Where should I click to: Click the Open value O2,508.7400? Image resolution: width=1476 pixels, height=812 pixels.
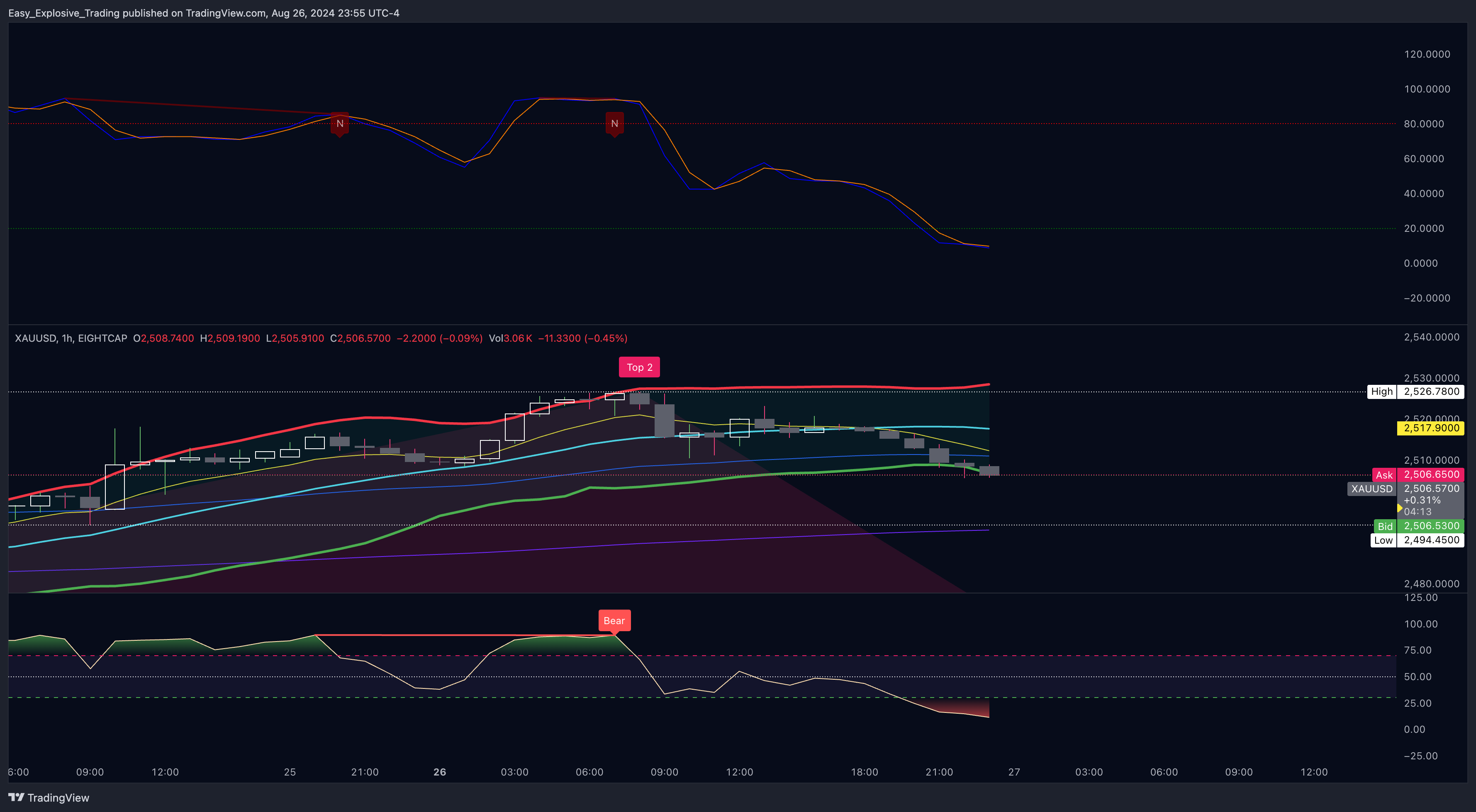click(x=163, y=338)
